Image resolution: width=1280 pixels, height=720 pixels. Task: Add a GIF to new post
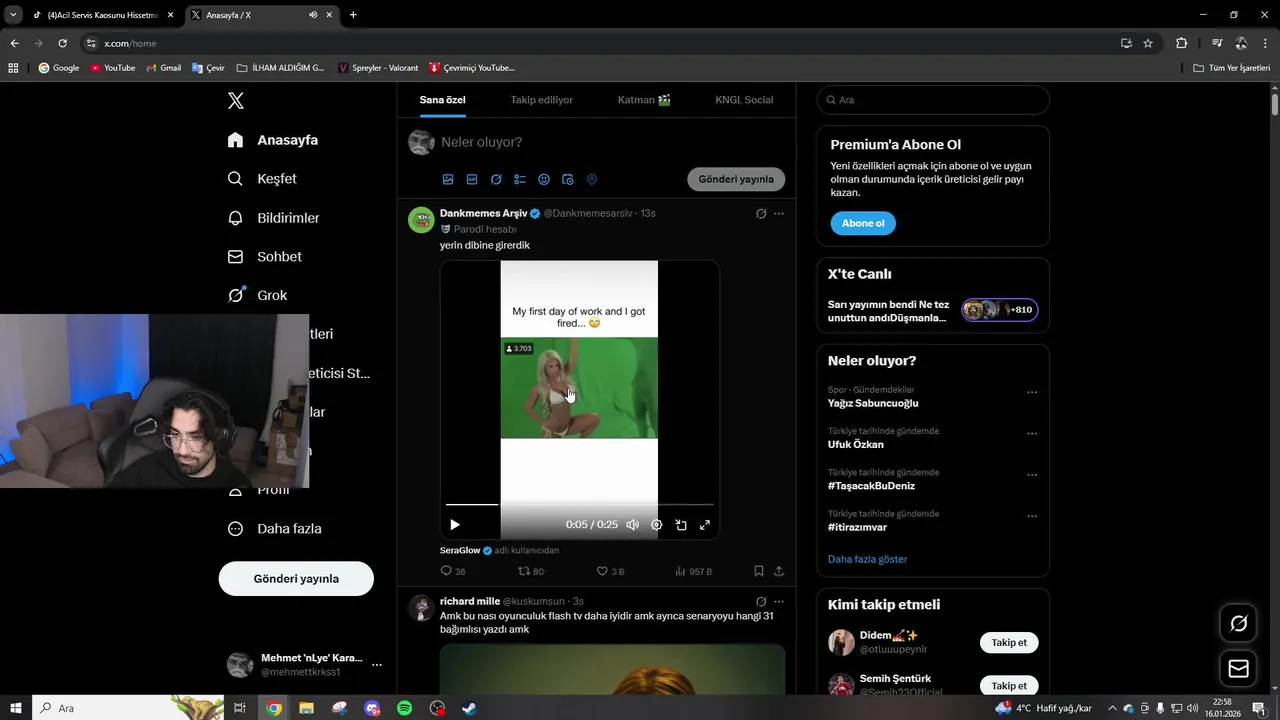point(472,180)
